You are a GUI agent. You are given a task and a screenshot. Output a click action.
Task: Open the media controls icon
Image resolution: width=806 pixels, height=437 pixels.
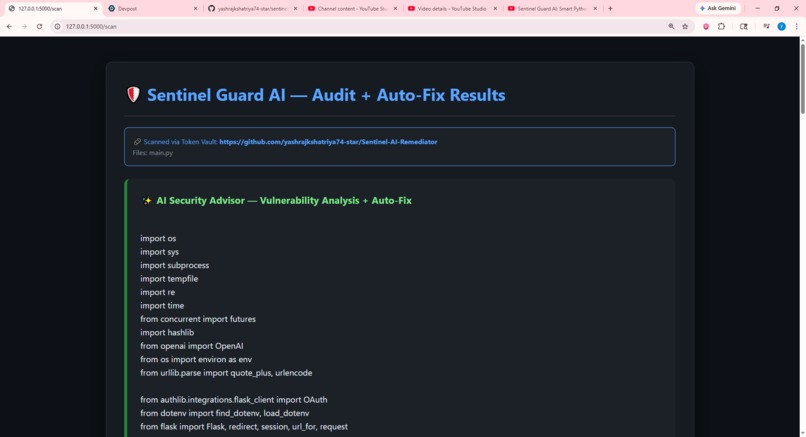tap(766, 26)
